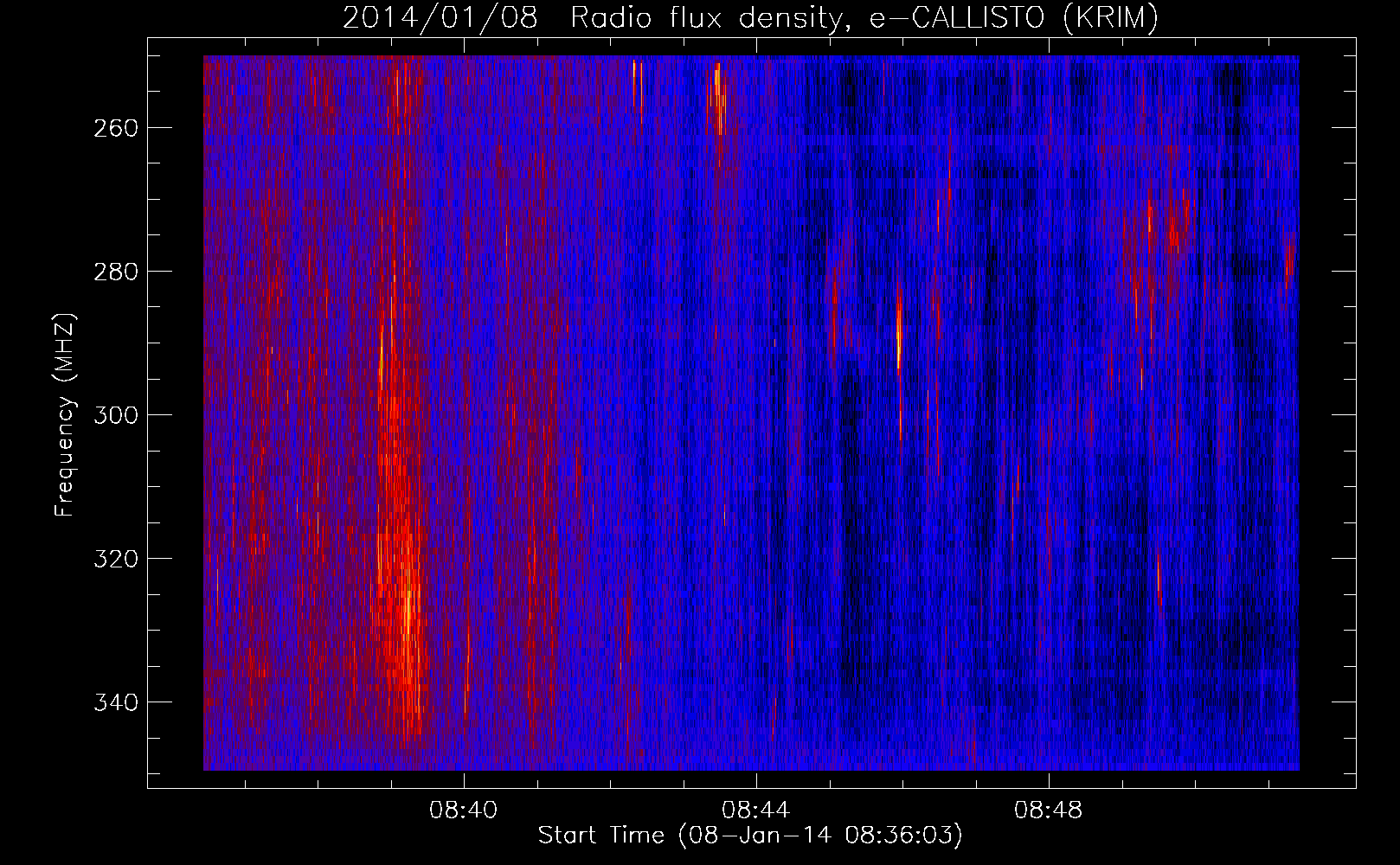
Task: Click the 260 frequency tick label
Action: click(x=116, y=128)
